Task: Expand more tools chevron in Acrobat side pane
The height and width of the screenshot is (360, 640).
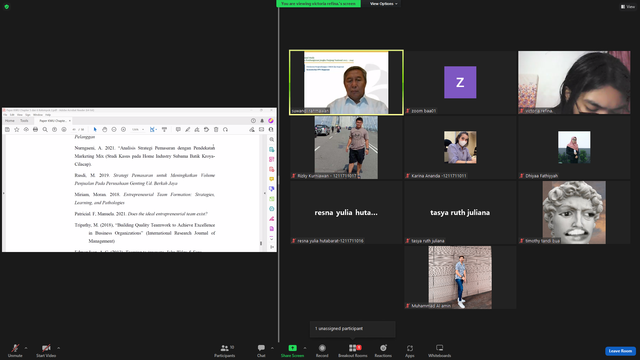Action: (272, 238)
